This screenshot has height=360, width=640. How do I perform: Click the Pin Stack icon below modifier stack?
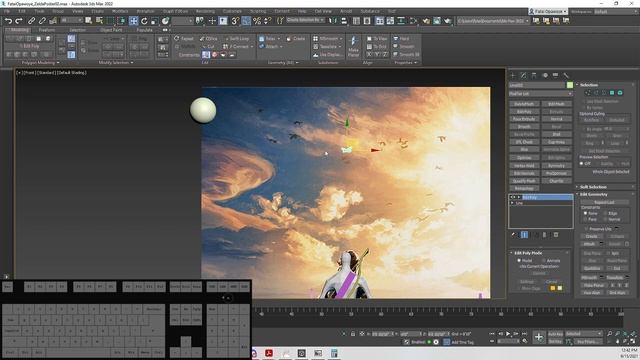coord(514,235)
